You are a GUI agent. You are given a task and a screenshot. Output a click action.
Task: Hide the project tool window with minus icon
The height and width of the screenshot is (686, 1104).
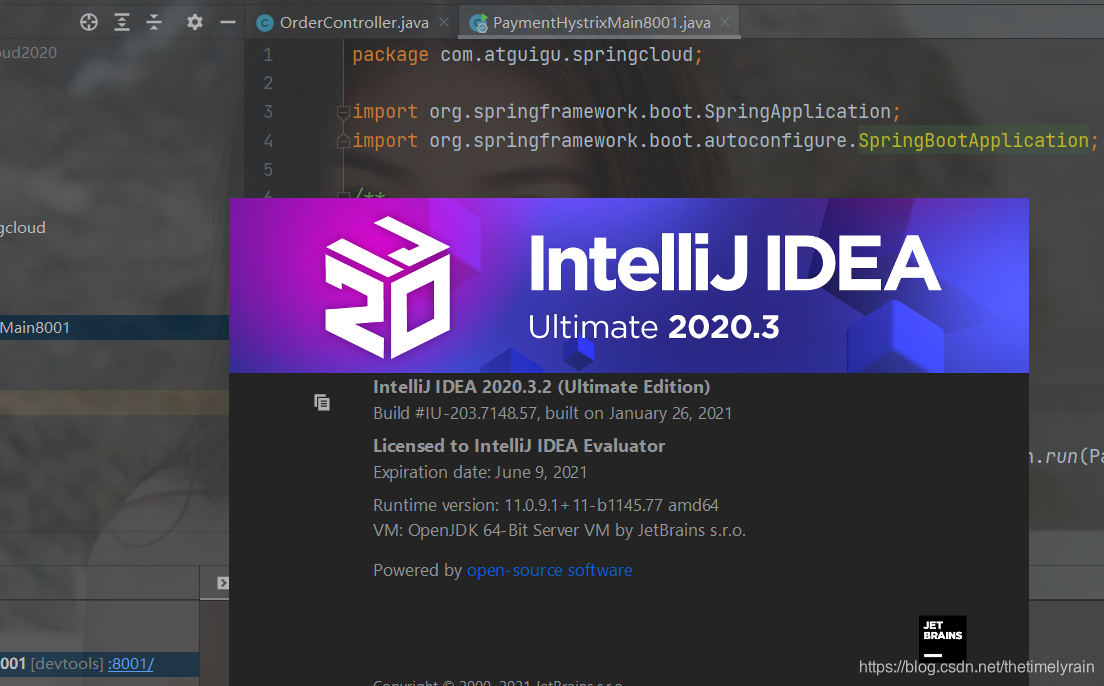[x=227, y=23]
